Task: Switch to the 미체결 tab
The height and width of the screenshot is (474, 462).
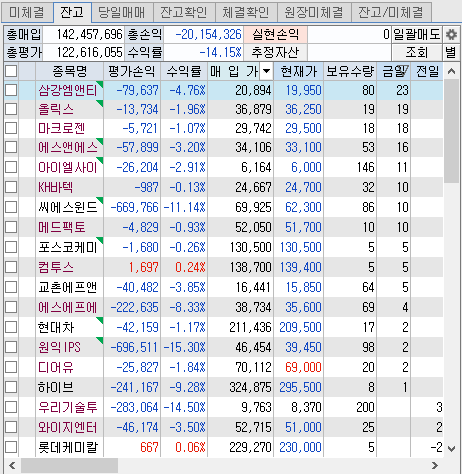Action: [27, 12]
